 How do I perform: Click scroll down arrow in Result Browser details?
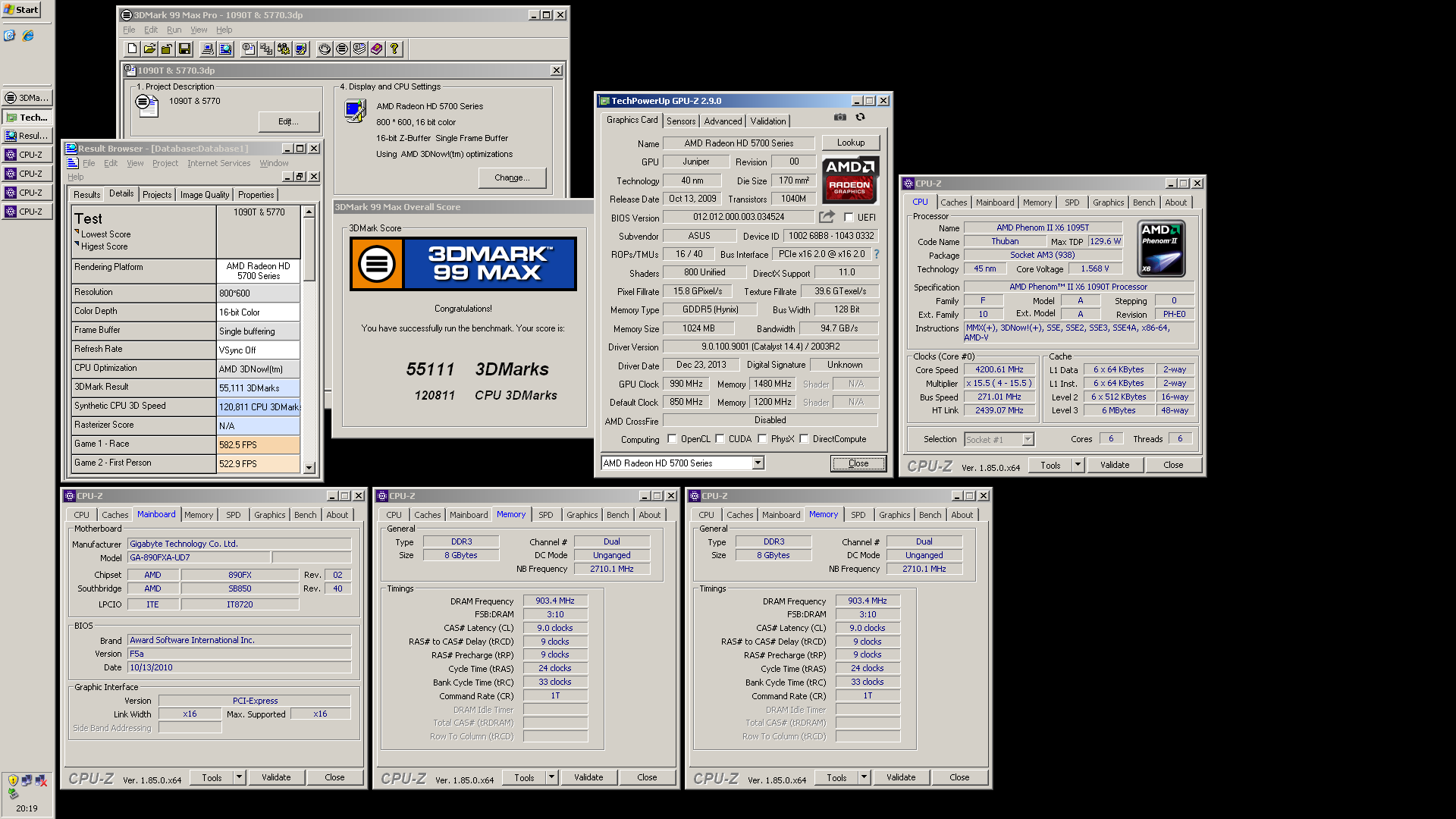click(x=309, y=468)
